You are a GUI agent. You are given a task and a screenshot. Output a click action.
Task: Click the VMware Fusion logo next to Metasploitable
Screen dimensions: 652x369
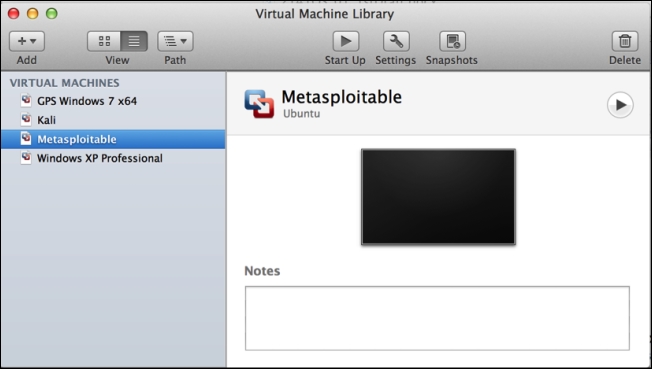pos(259,104)
